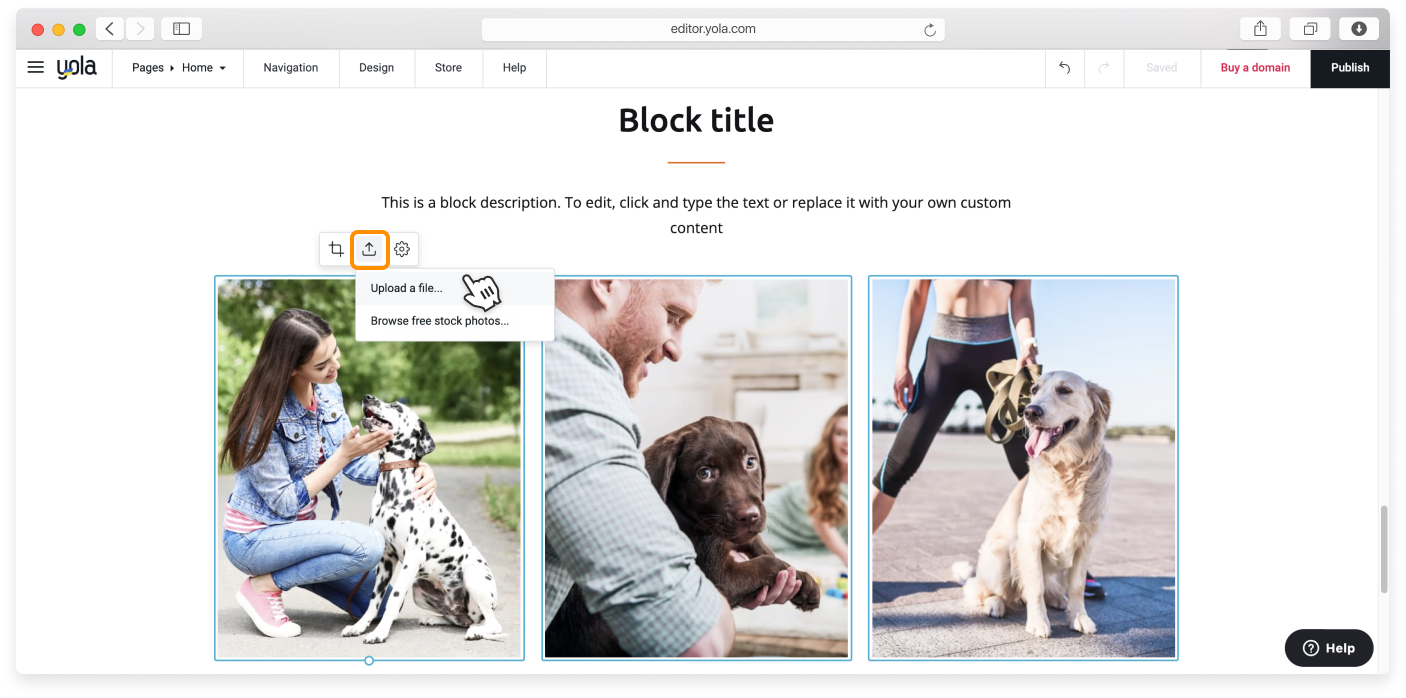The height and width of the screenshot is (698, 1406).
Task: Click the golden retriever image
Action: point(1023,467)
